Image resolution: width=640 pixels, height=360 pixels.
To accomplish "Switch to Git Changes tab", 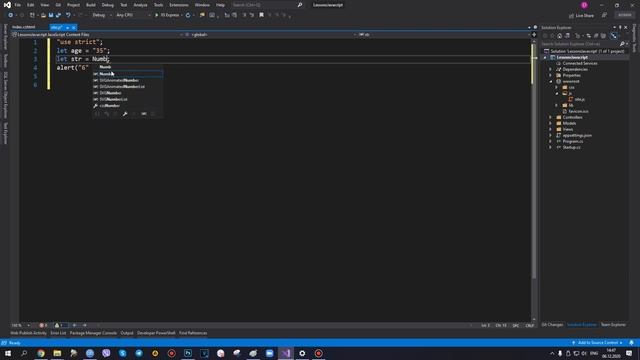I will [552, 325].
